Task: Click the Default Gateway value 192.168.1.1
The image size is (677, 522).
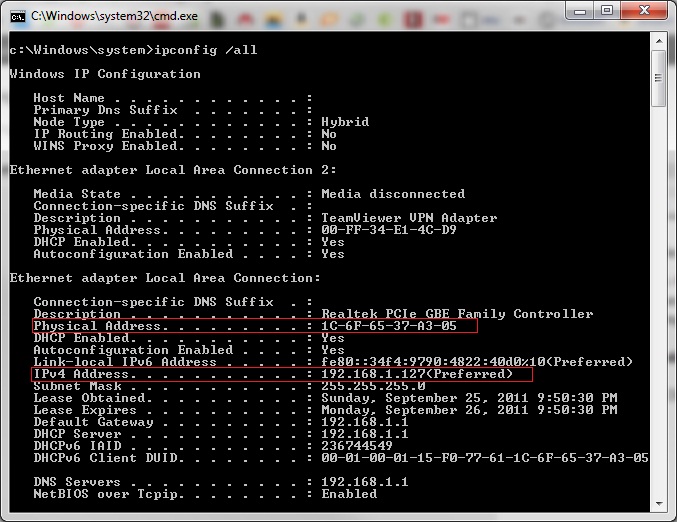Action: (364, 422)
